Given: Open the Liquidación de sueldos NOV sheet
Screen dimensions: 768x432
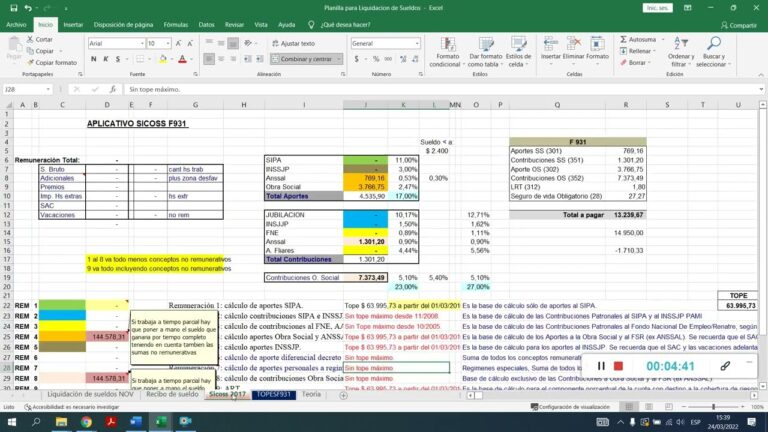Looking at the screenshot, I should (90, 394).
